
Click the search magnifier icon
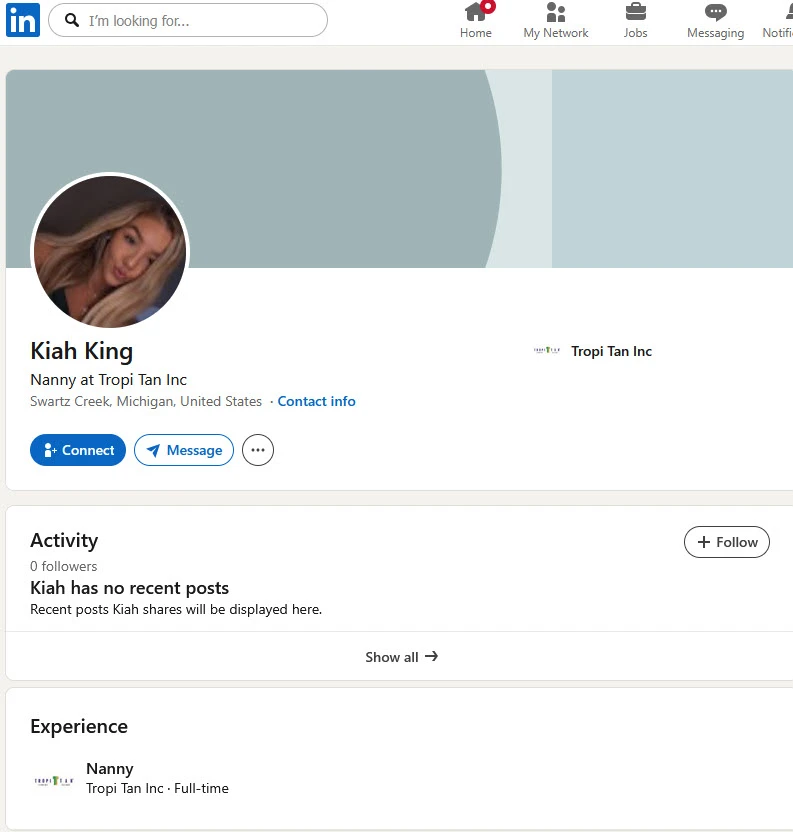pos(71,20)
